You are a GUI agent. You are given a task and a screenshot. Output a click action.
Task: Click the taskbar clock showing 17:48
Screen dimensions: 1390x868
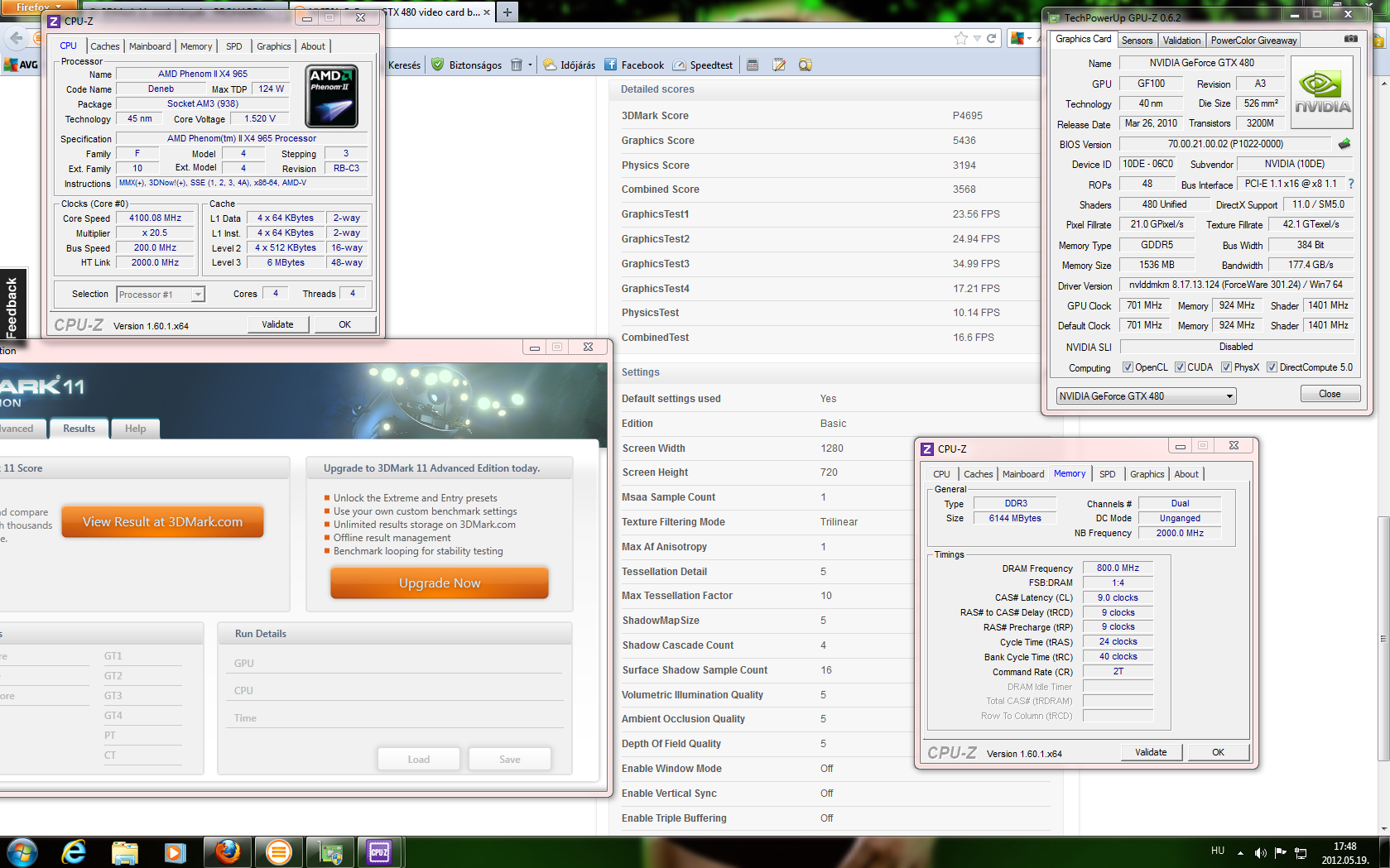click(1345, 852)
